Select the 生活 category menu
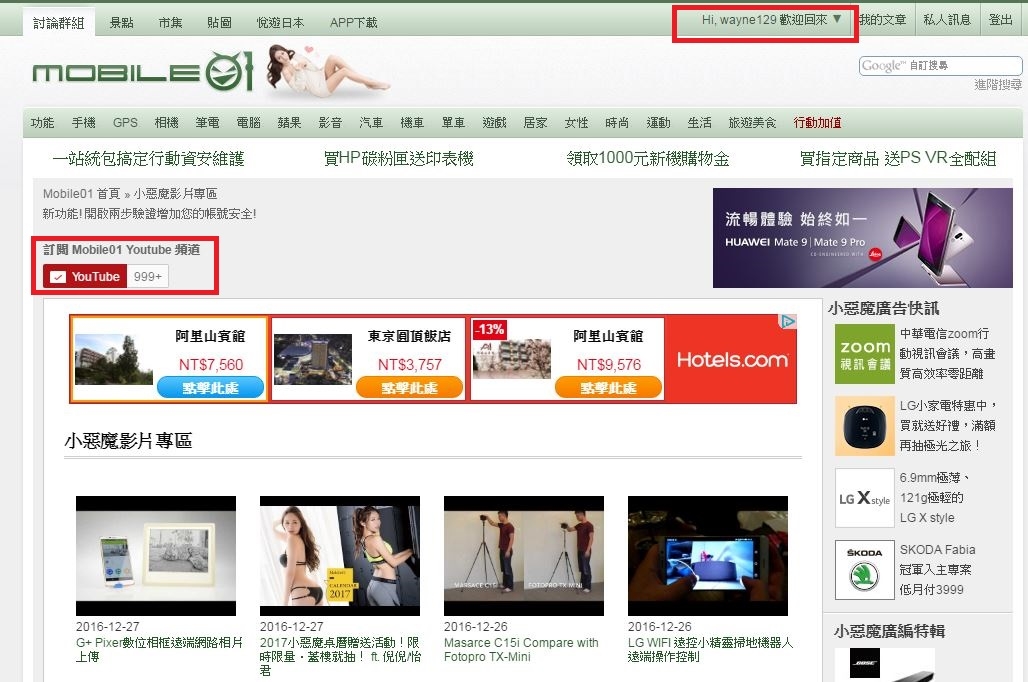1028x682 pixels. [x=700, y=123]
